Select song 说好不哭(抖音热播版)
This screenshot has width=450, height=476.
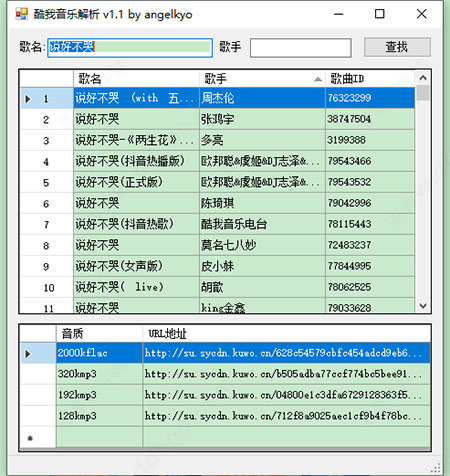[136, 161]
